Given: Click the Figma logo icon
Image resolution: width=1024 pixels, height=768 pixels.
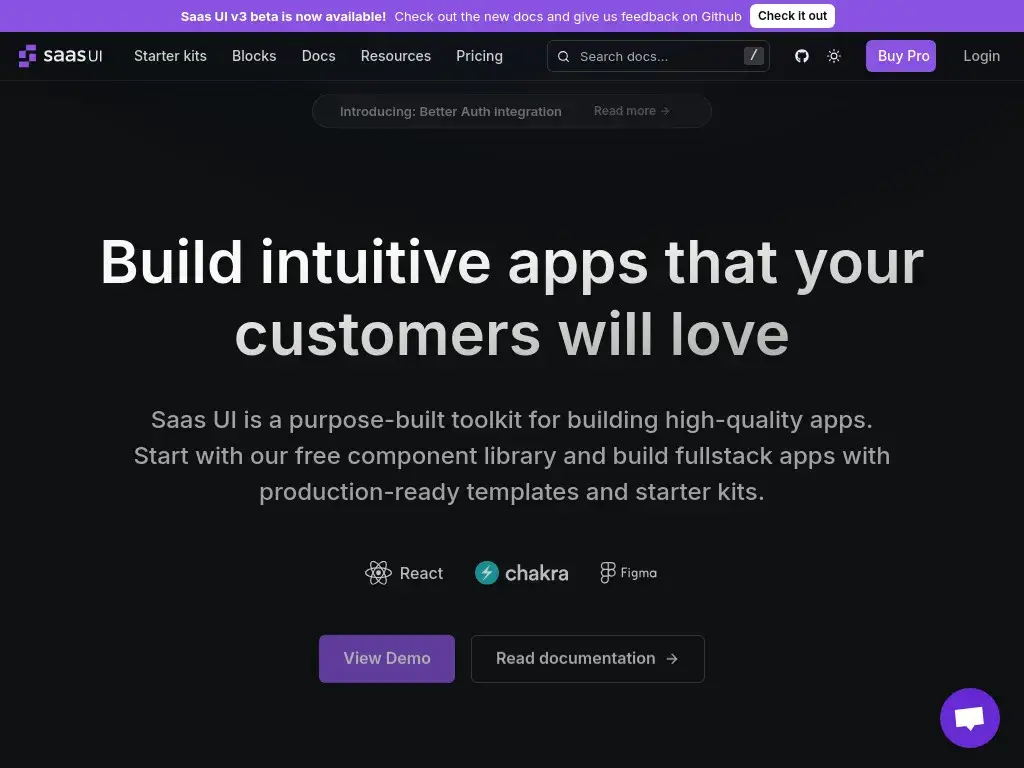Looking at the screenshot, I should click(607, 573).
